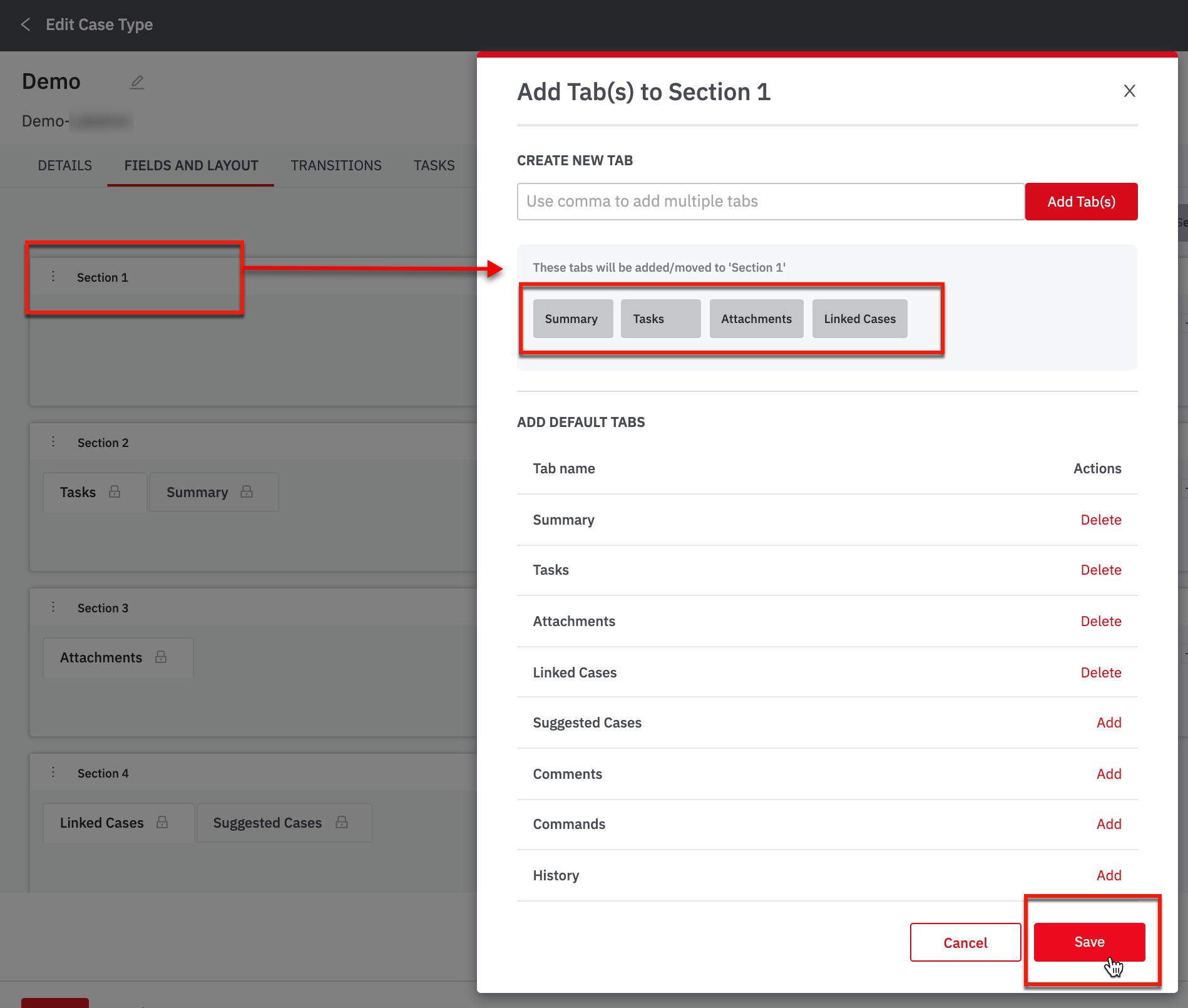Click Summary tab in Section 2
This screenshot has width=1188, height=1008.
click(213, 492)
